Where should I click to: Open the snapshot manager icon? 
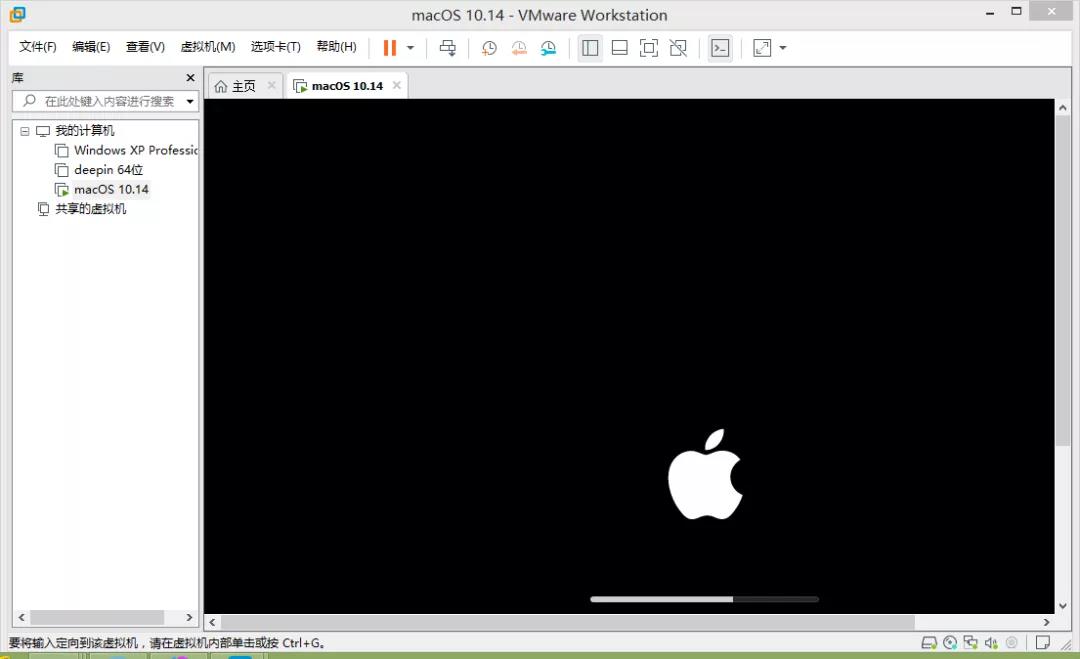(549, 48)
